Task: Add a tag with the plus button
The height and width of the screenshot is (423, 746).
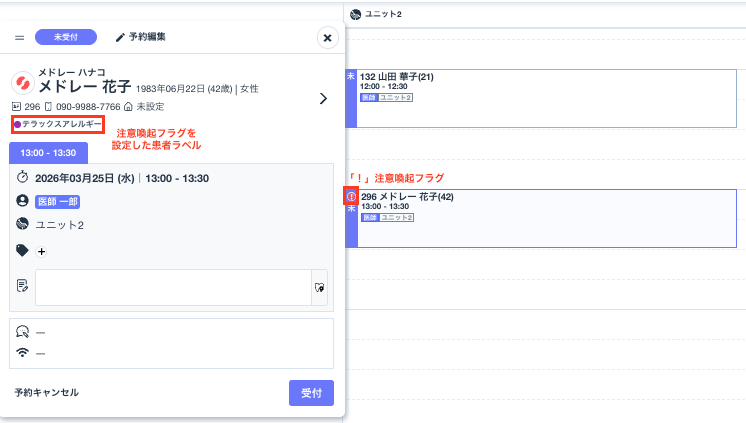Action: [x=41, y=251]
